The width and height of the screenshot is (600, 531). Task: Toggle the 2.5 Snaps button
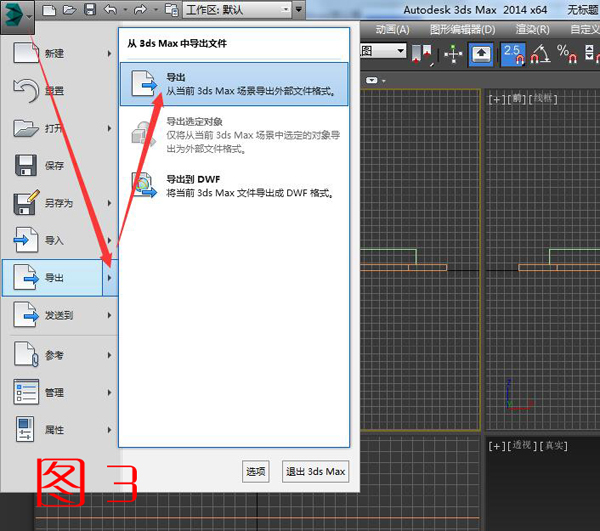pyautogui.click(x=513, y=54)
